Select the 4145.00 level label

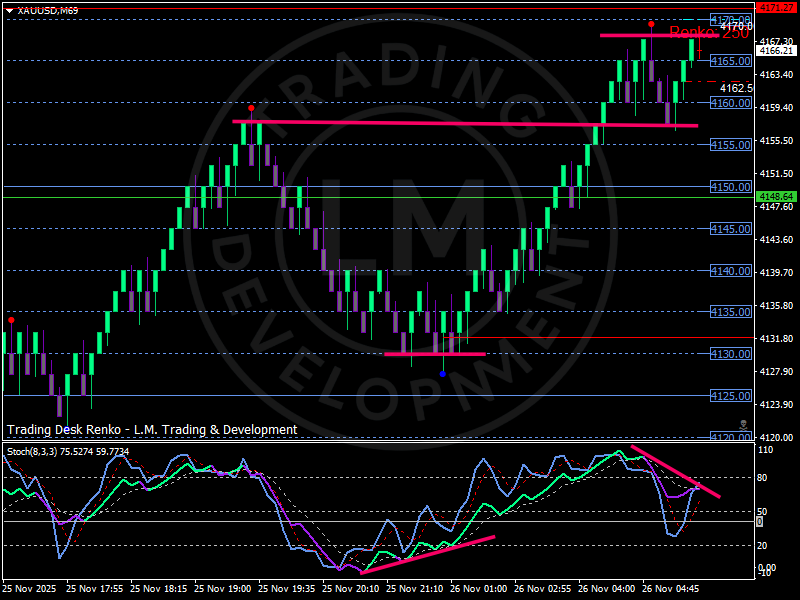pos(731,229)
